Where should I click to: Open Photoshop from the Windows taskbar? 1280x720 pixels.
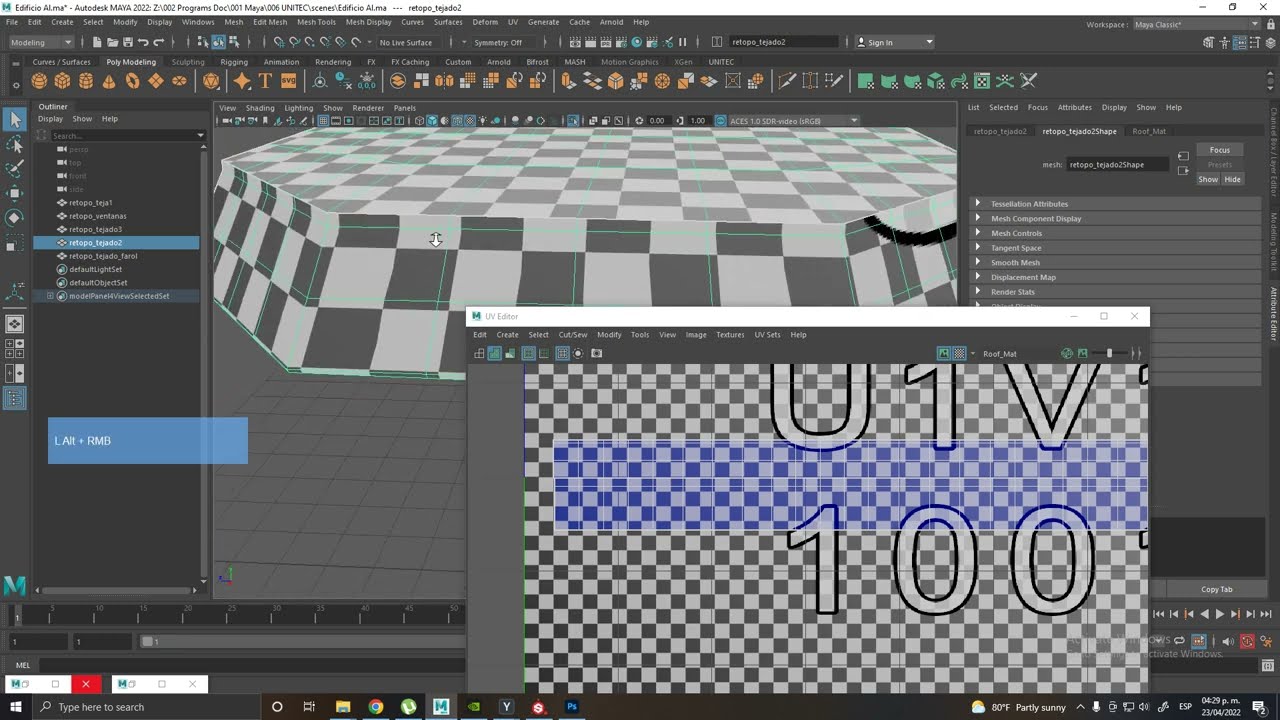pyautogui.click(x=572, y=707)
